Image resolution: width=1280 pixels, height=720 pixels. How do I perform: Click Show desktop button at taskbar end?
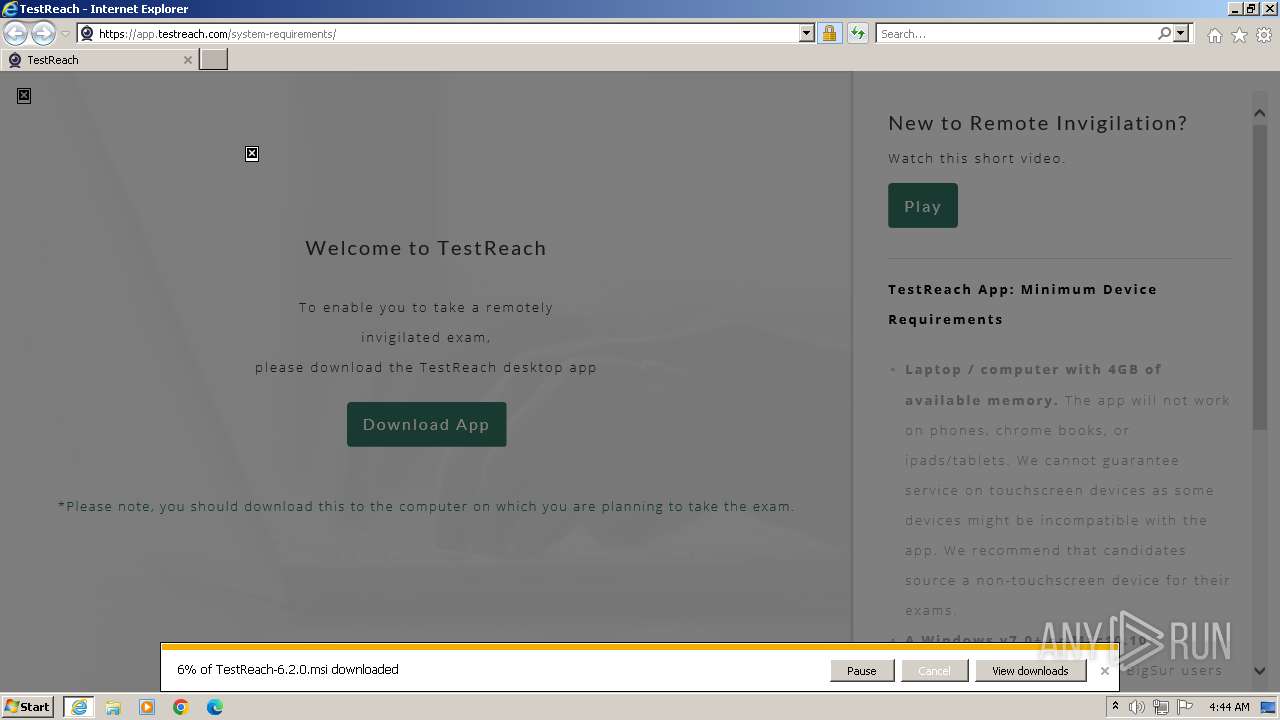coord(1269,707)
